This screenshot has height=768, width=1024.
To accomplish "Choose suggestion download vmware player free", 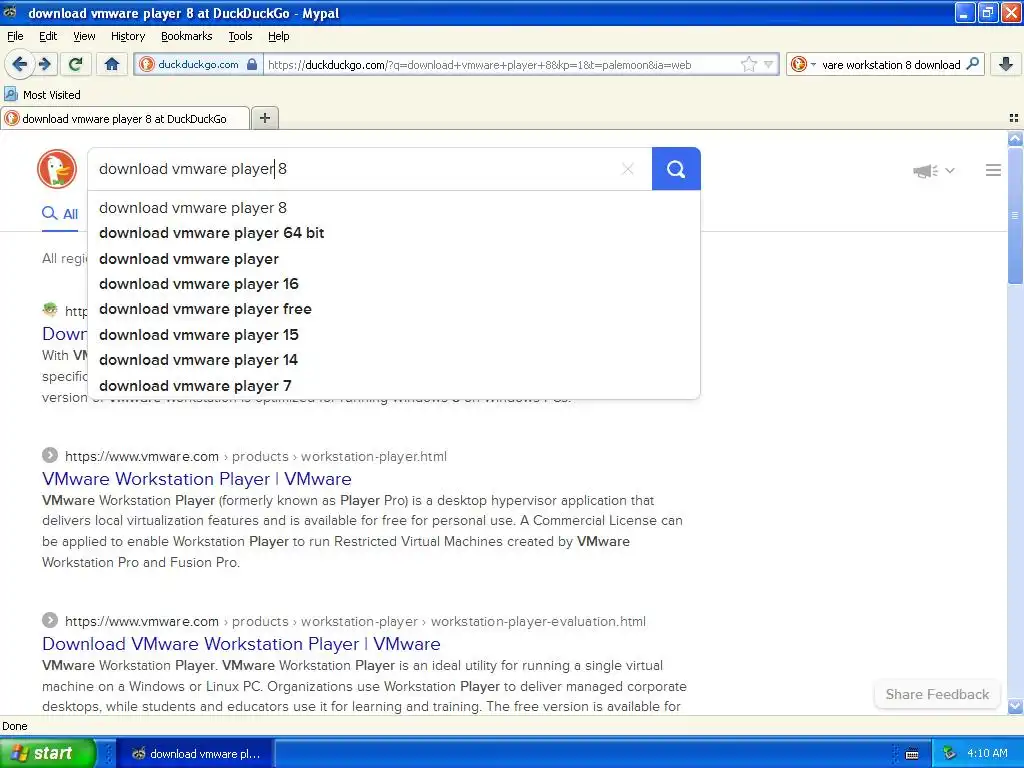I will point(394,309).
